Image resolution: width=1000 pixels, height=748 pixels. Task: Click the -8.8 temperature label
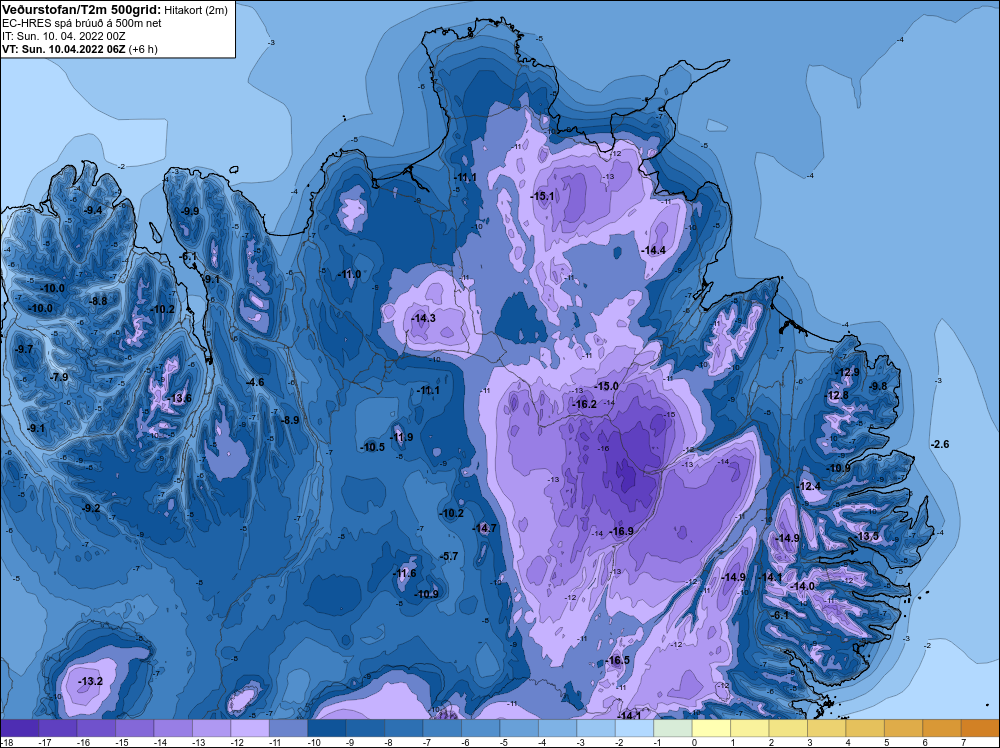(98, 301)
